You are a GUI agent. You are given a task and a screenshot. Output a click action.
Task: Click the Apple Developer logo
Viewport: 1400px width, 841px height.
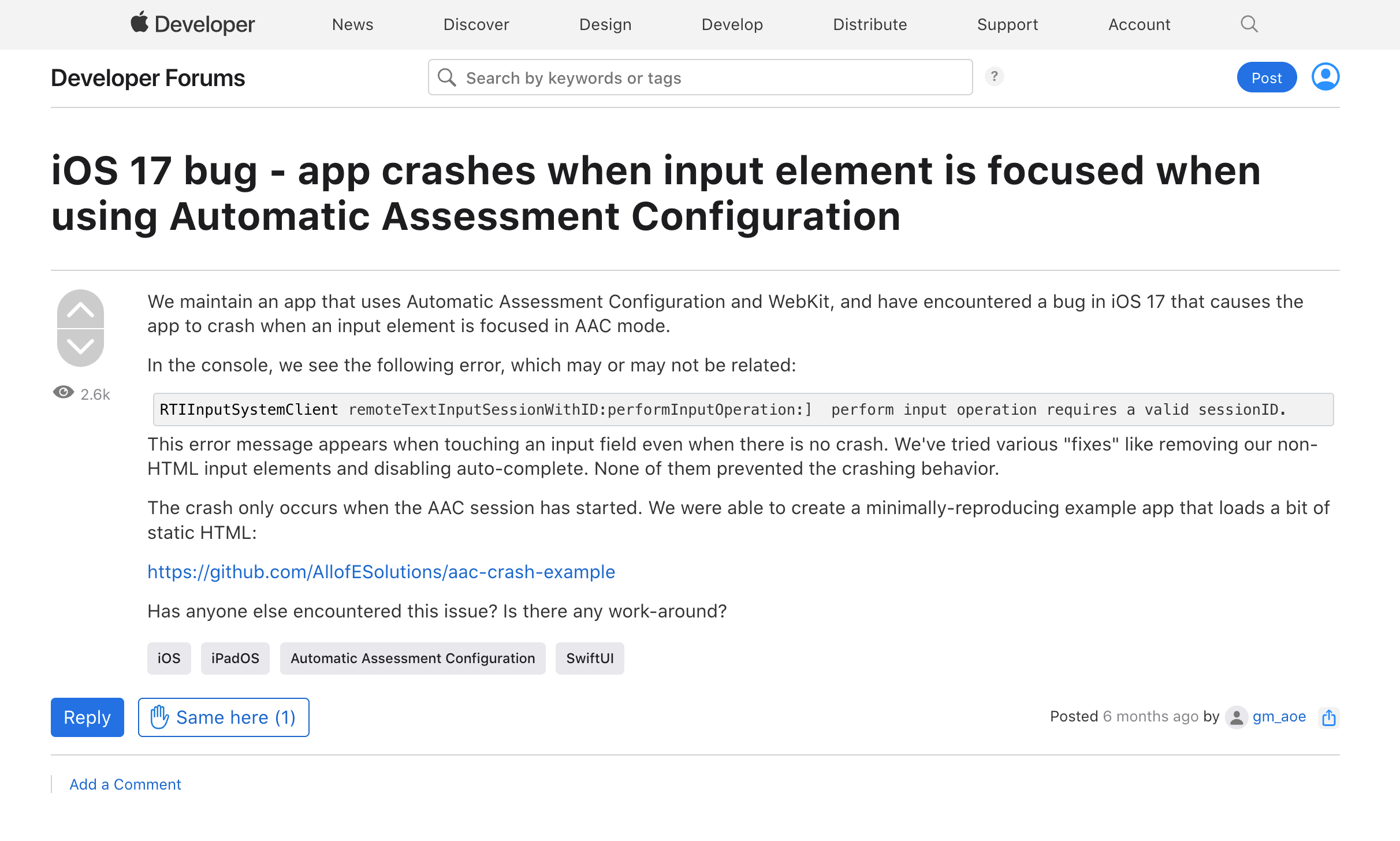(x=192, y=24)
